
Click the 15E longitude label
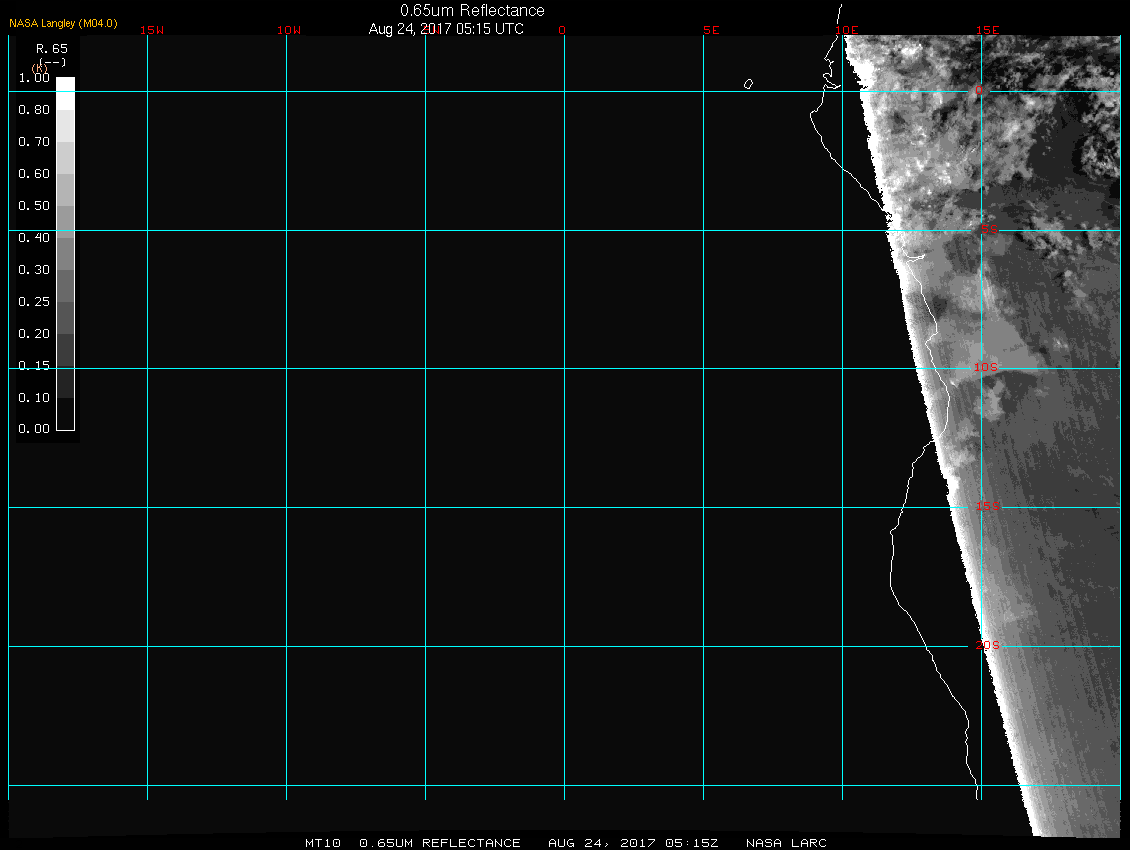pyautogui.click(x=988, y=30)
